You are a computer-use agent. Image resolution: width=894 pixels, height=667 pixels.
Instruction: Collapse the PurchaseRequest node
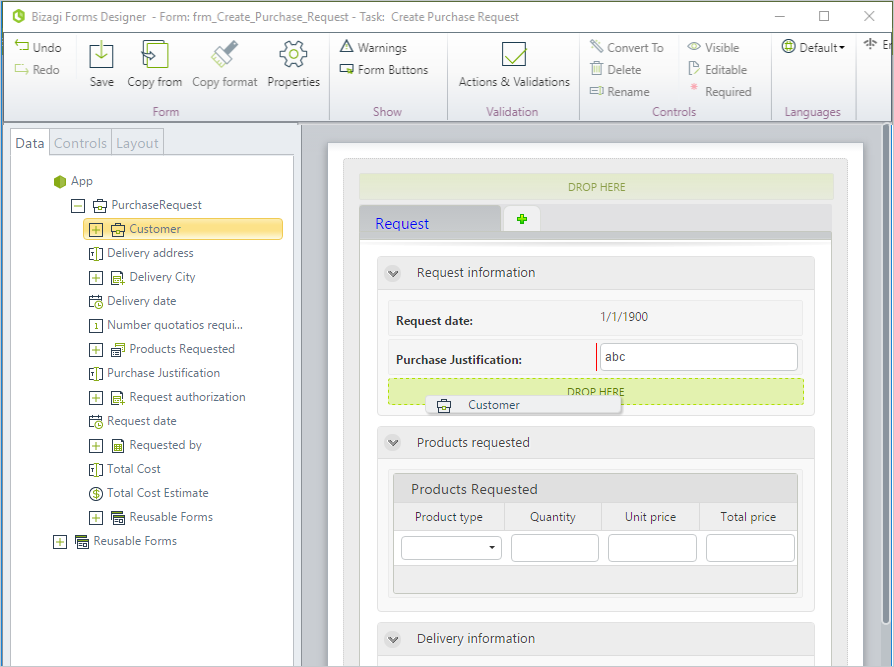coord(78,205)
